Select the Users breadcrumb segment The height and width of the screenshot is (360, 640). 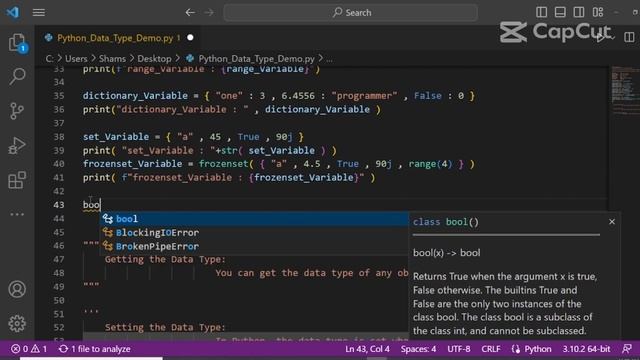(x=76, y=59)
